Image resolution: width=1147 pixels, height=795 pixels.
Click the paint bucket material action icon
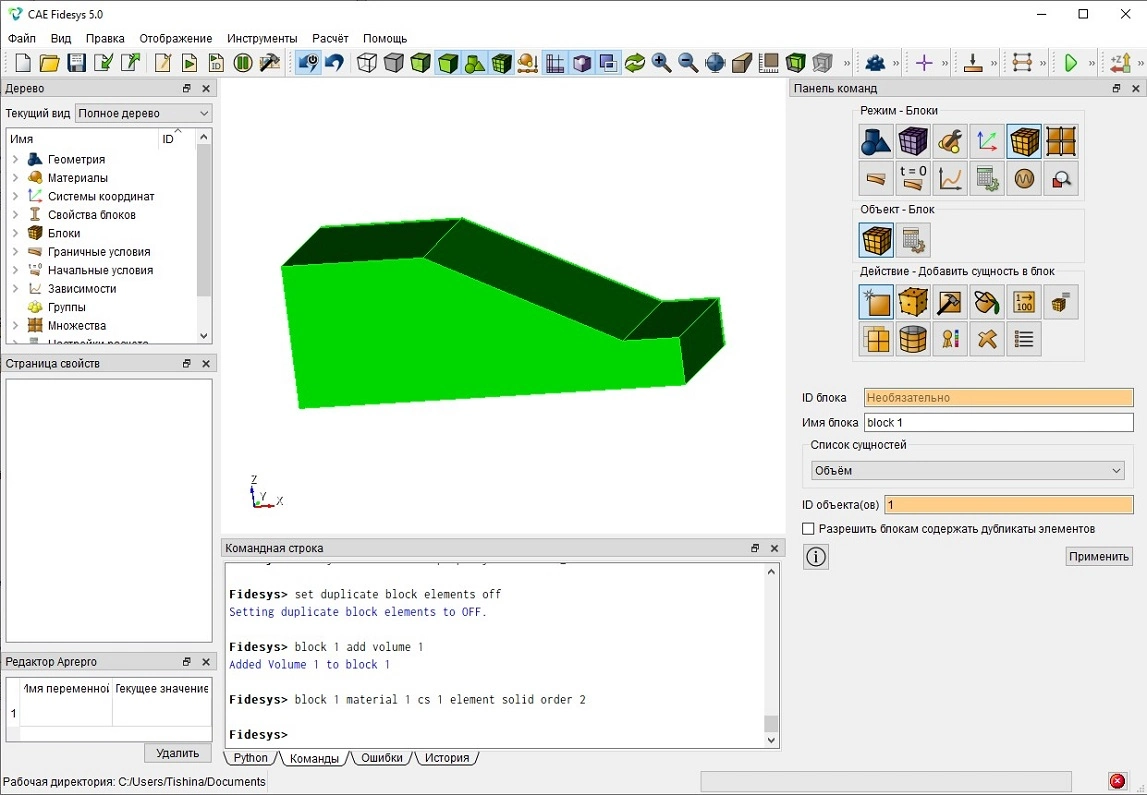(x=987, y=302)
